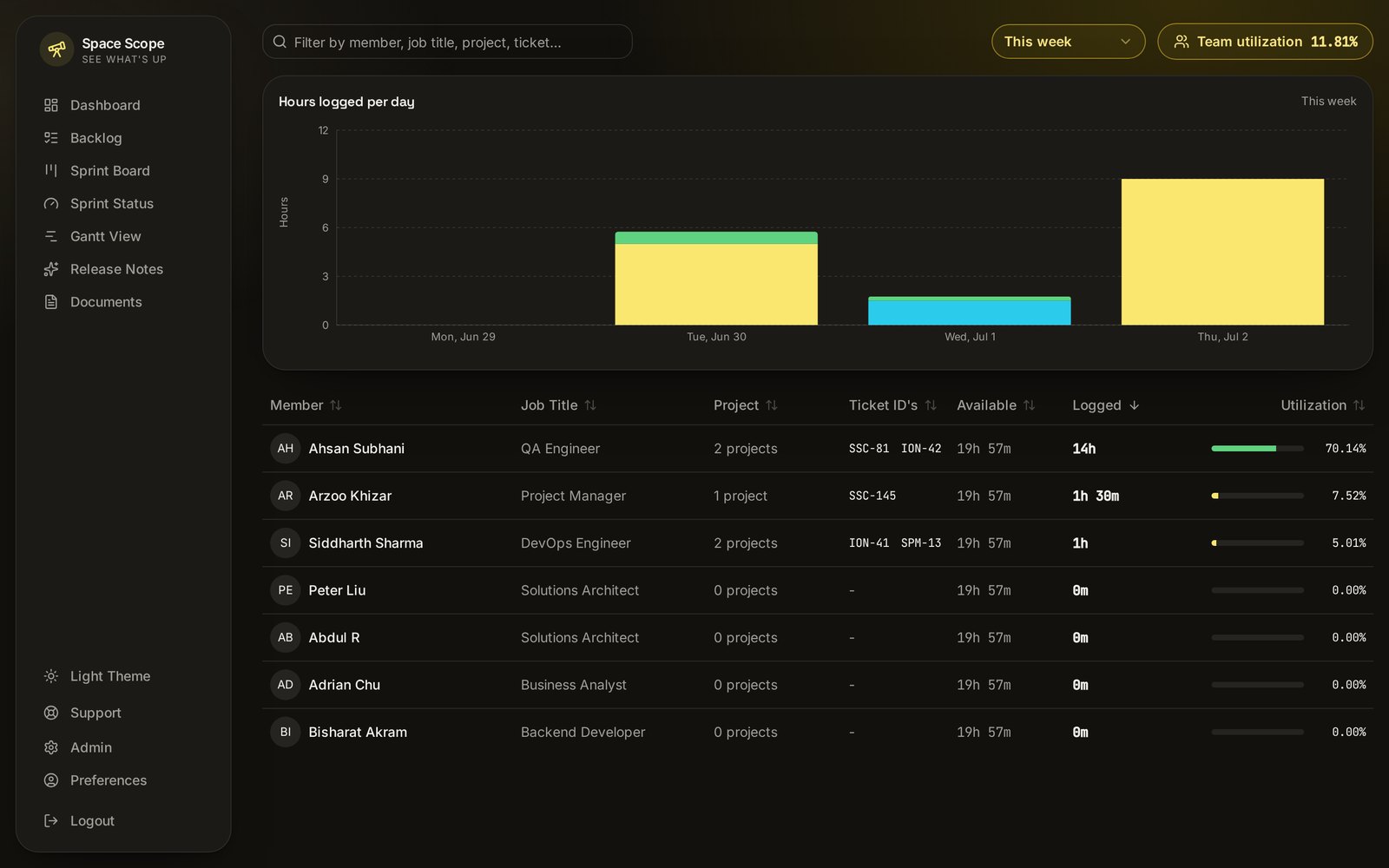This screenshot has width=1389, height=868.
Task: Click the DevOps Engineer job title cell
Action: pos(576,543)
